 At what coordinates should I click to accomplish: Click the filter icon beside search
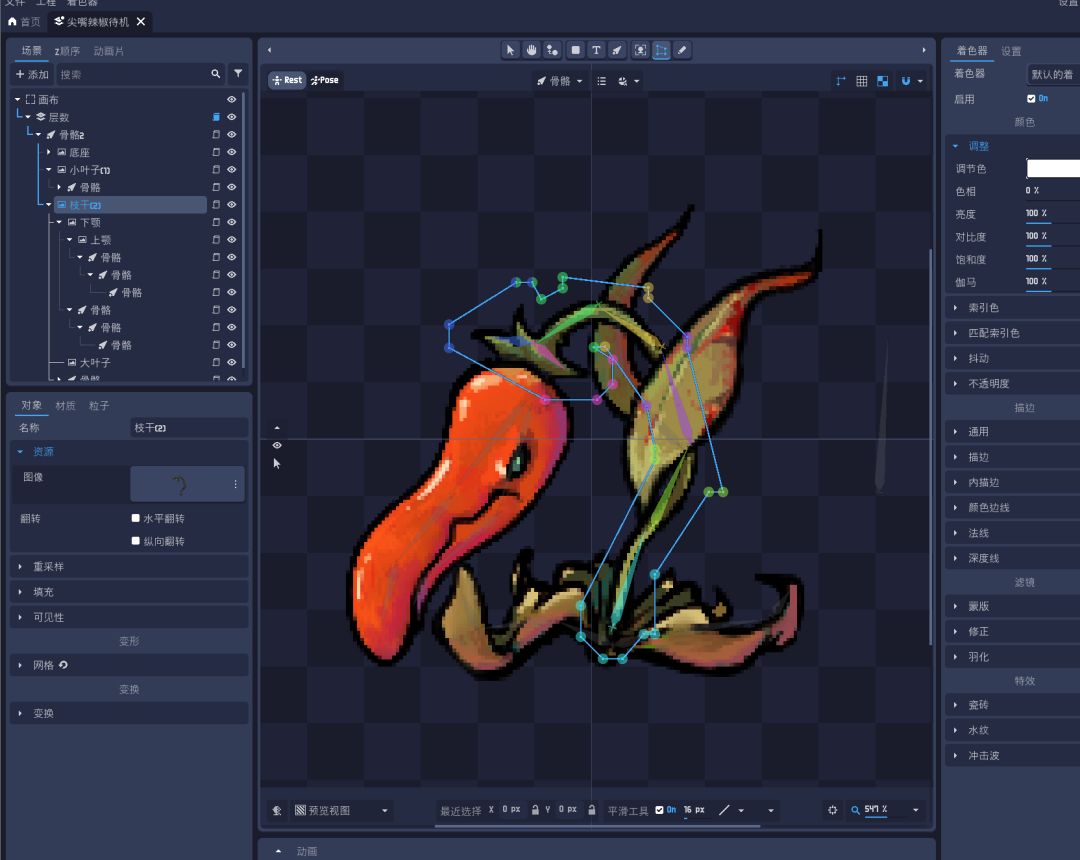coord(238,74)
